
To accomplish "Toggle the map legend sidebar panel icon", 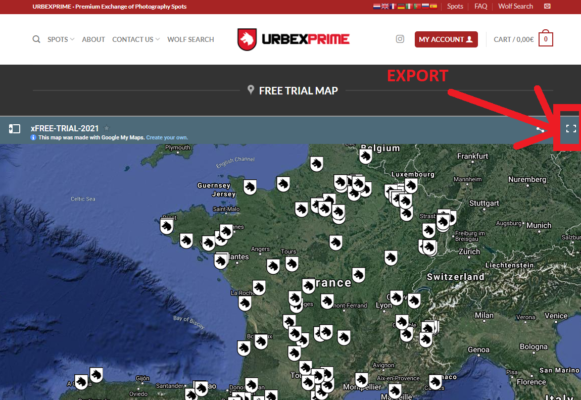I will click(14, 129).
